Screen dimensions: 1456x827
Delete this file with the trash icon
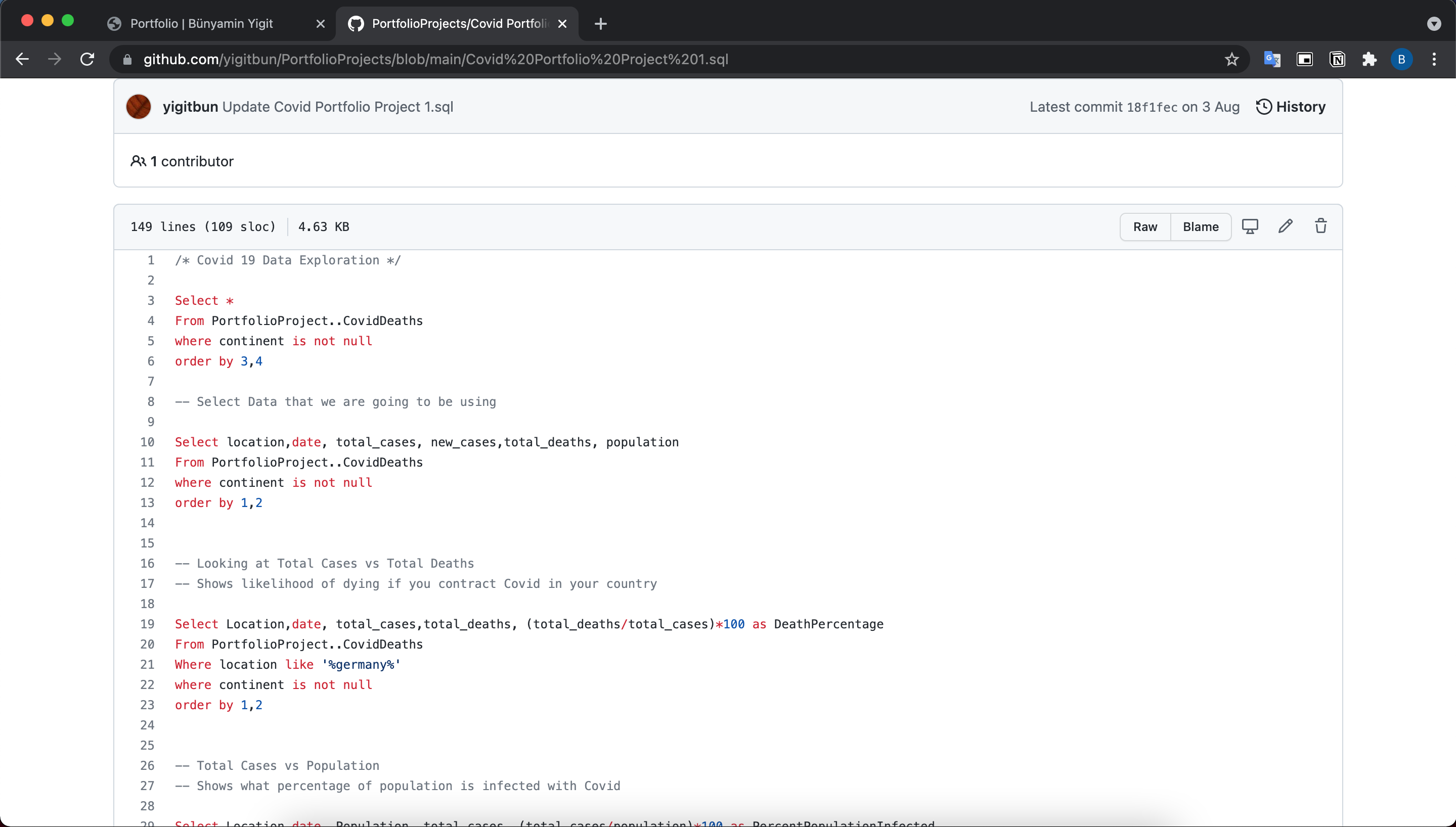pos(1321,226)
